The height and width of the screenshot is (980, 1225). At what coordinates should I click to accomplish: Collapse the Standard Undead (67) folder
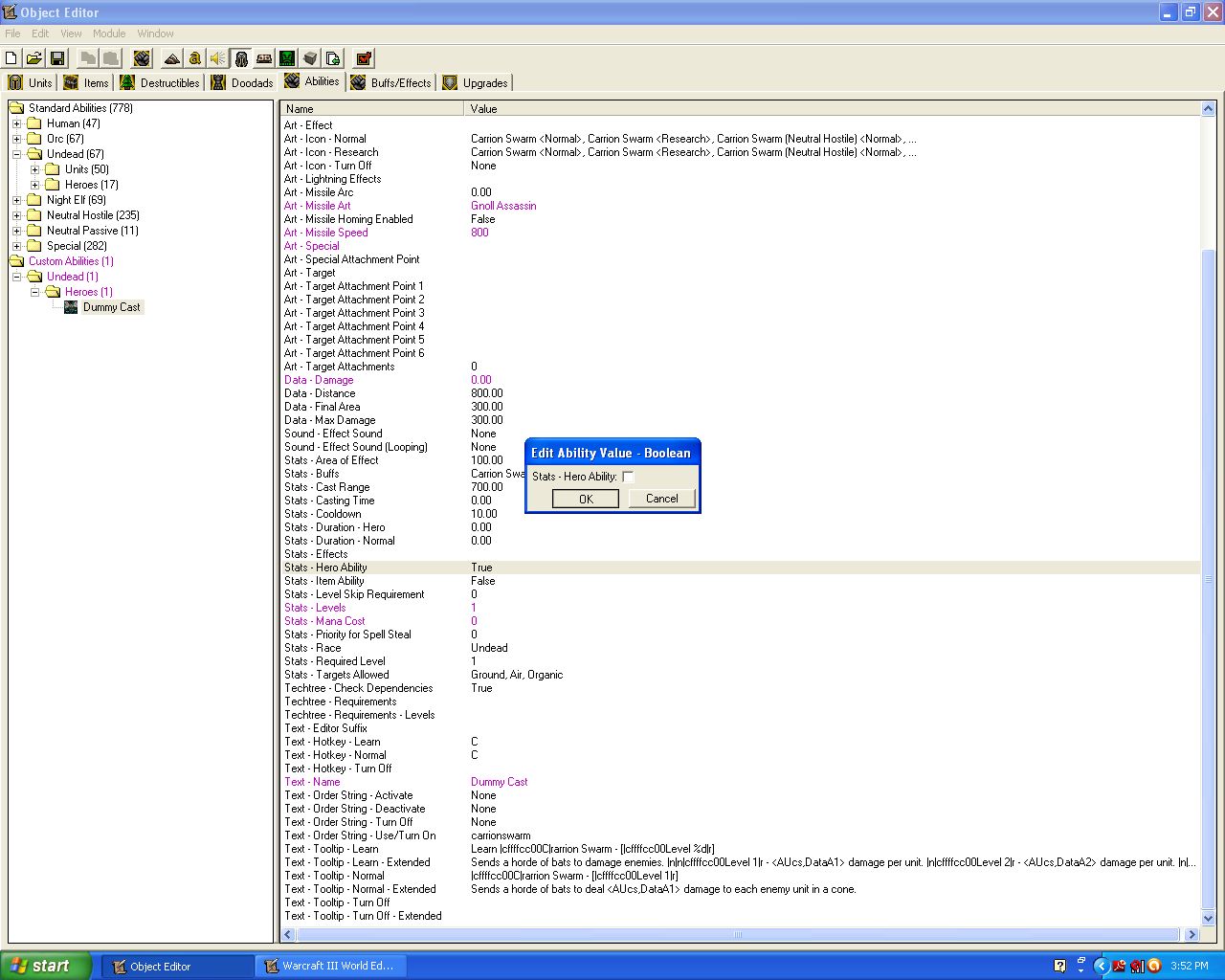pos(16,154)
